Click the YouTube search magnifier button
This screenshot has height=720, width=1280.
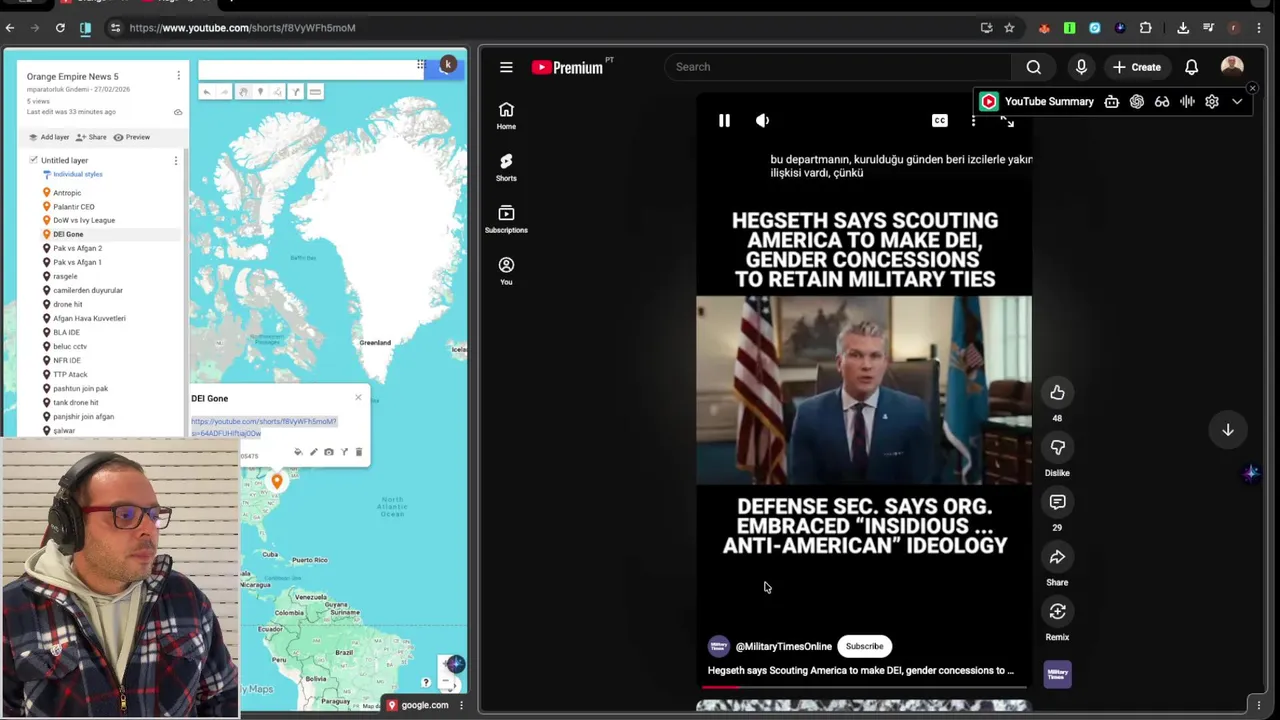point(1034,67)
